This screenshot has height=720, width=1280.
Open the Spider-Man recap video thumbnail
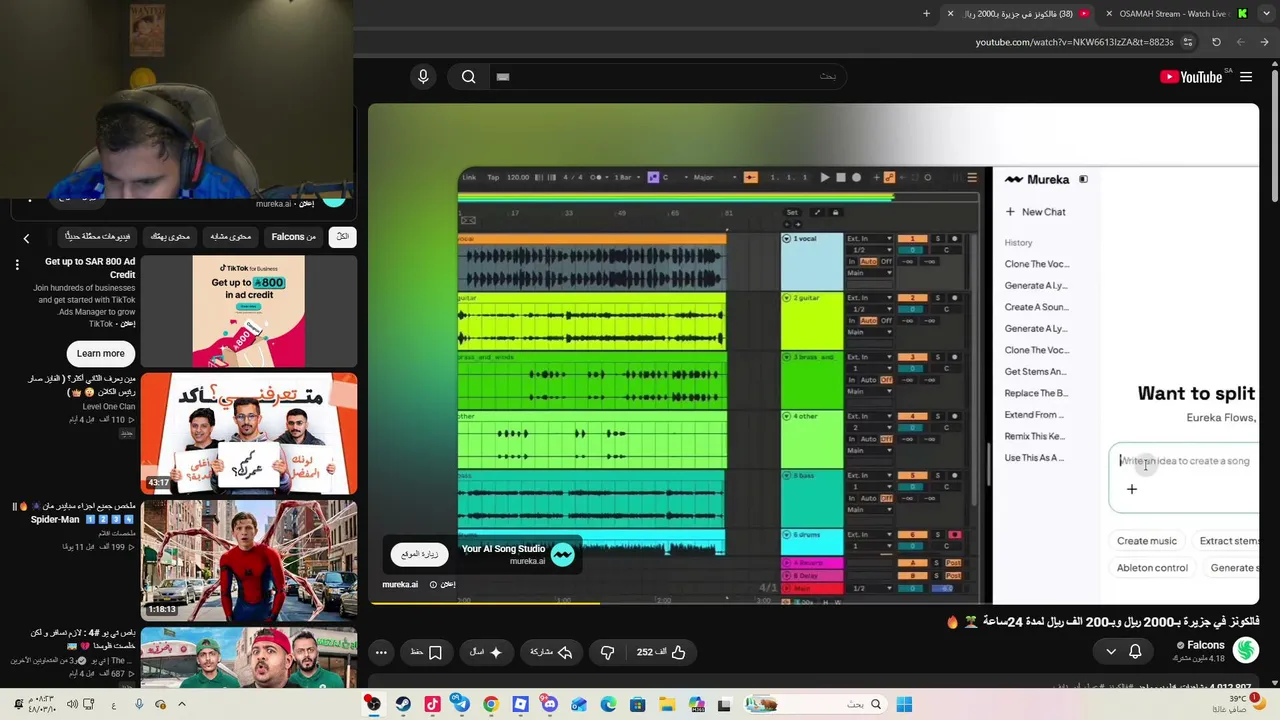tap(249, 560)
